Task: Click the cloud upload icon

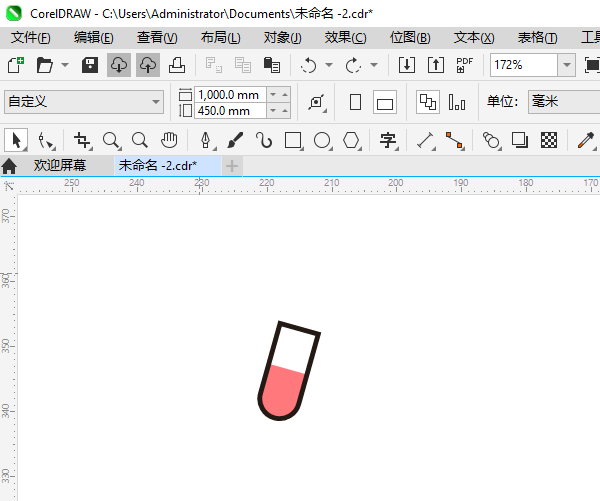Action: pyautogui.click(x=148, y=65)
